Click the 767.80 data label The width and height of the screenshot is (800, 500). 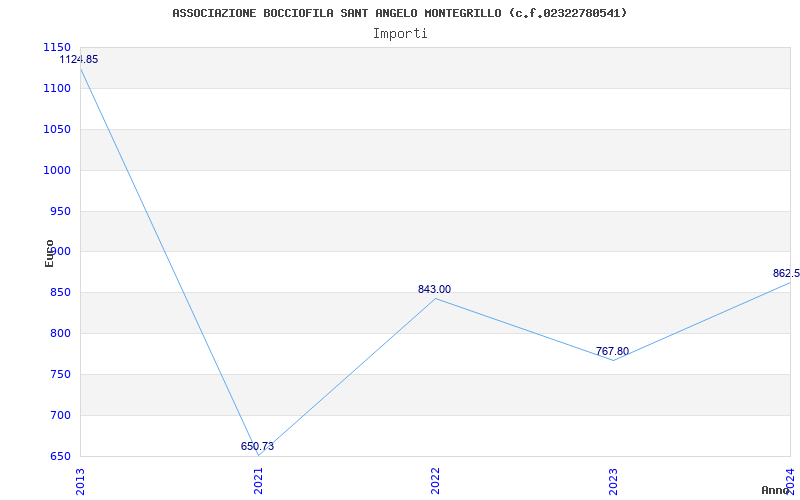click(612, 352)
